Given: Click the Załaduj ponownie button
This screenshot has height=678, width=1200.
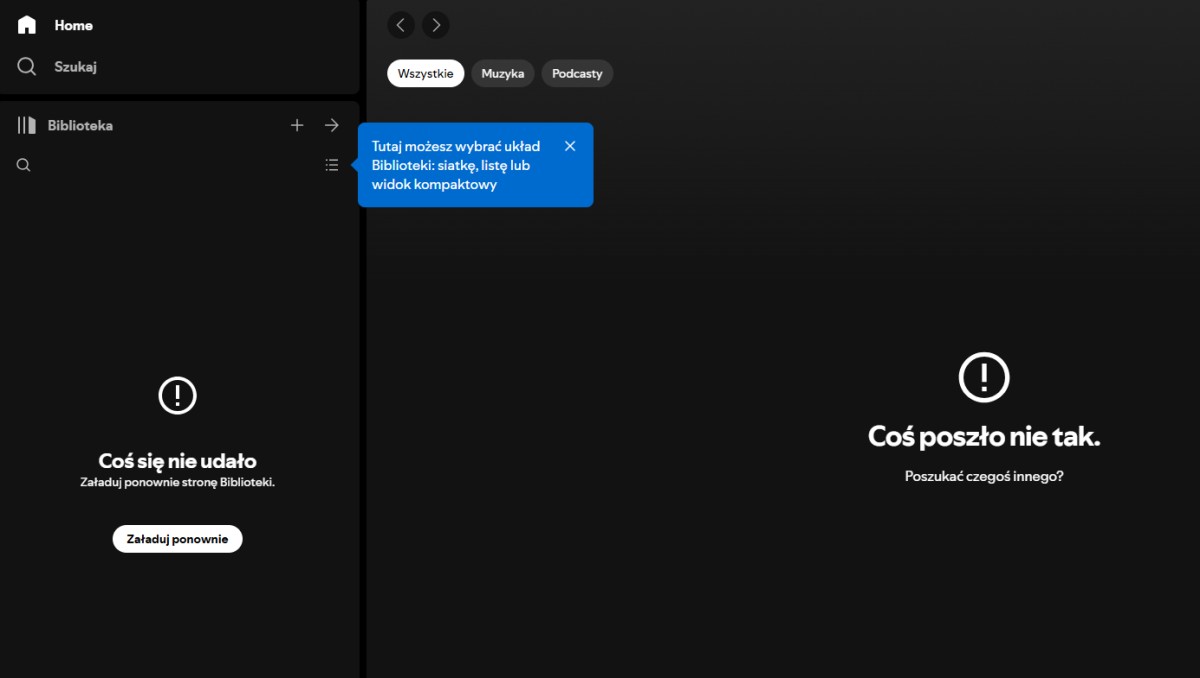Looking at the screenshot, I should [177, 539].
